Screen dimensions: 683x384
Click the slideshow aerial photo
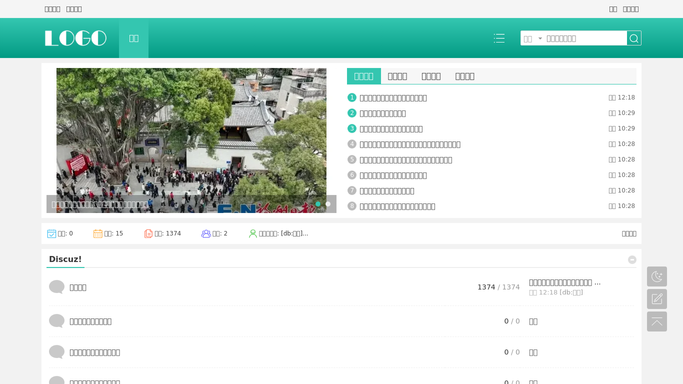(191, 140)
